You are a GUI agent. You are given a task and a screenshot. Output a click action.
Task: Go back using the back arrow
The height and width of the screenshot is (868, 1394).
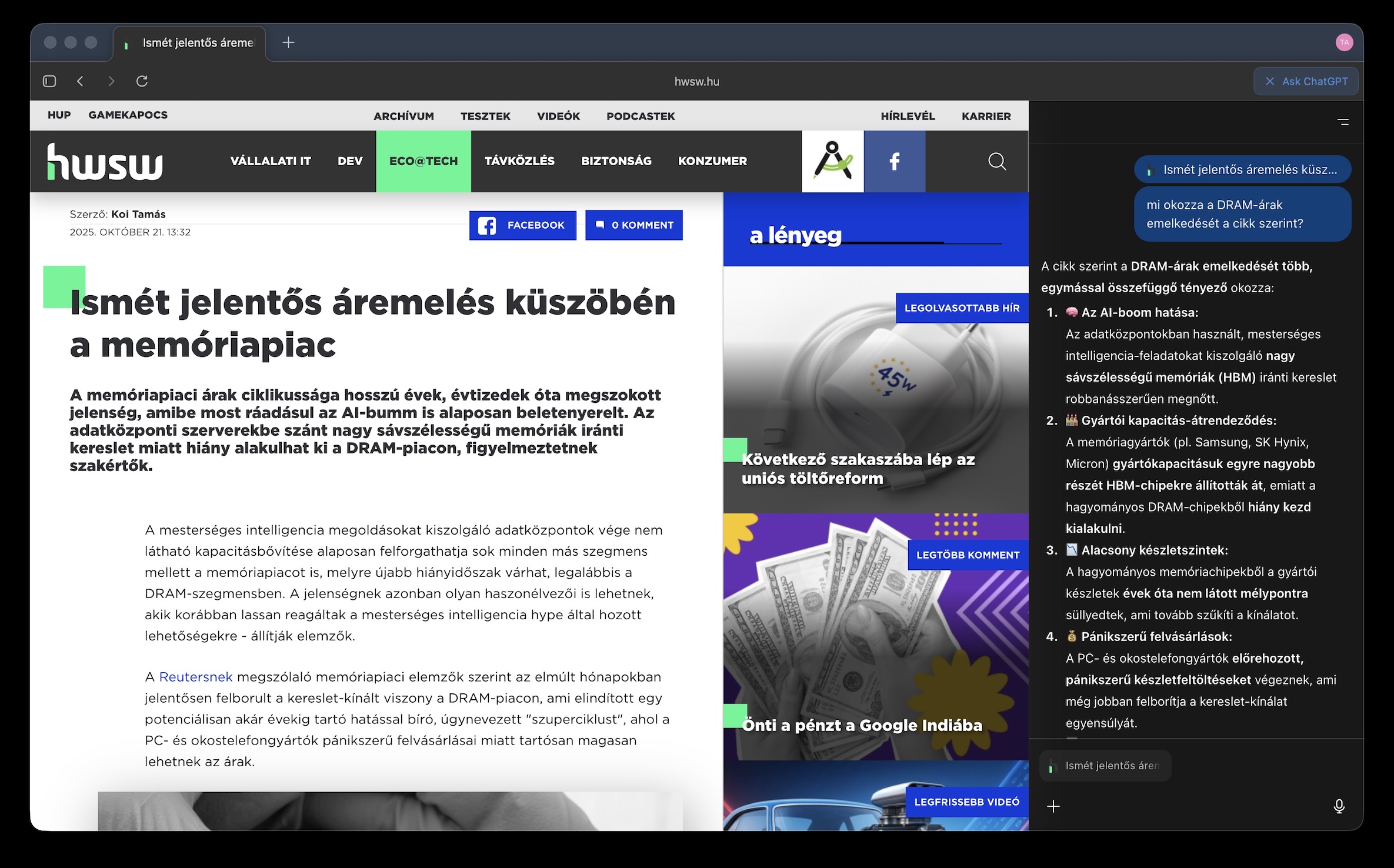pyautogui.click(x=81, y=81)
